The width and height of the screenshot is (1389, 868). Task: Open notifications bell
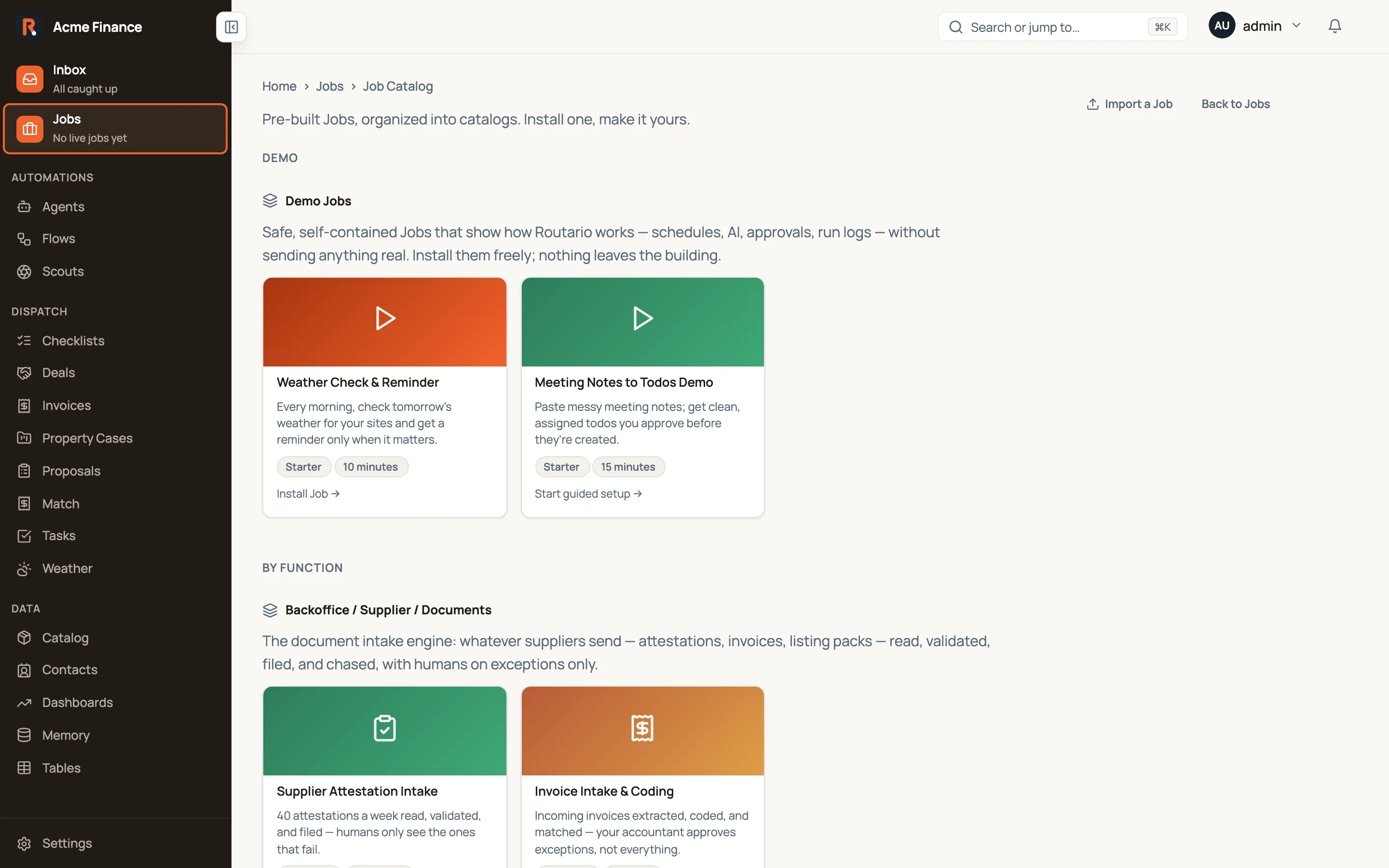[1335, 26]
